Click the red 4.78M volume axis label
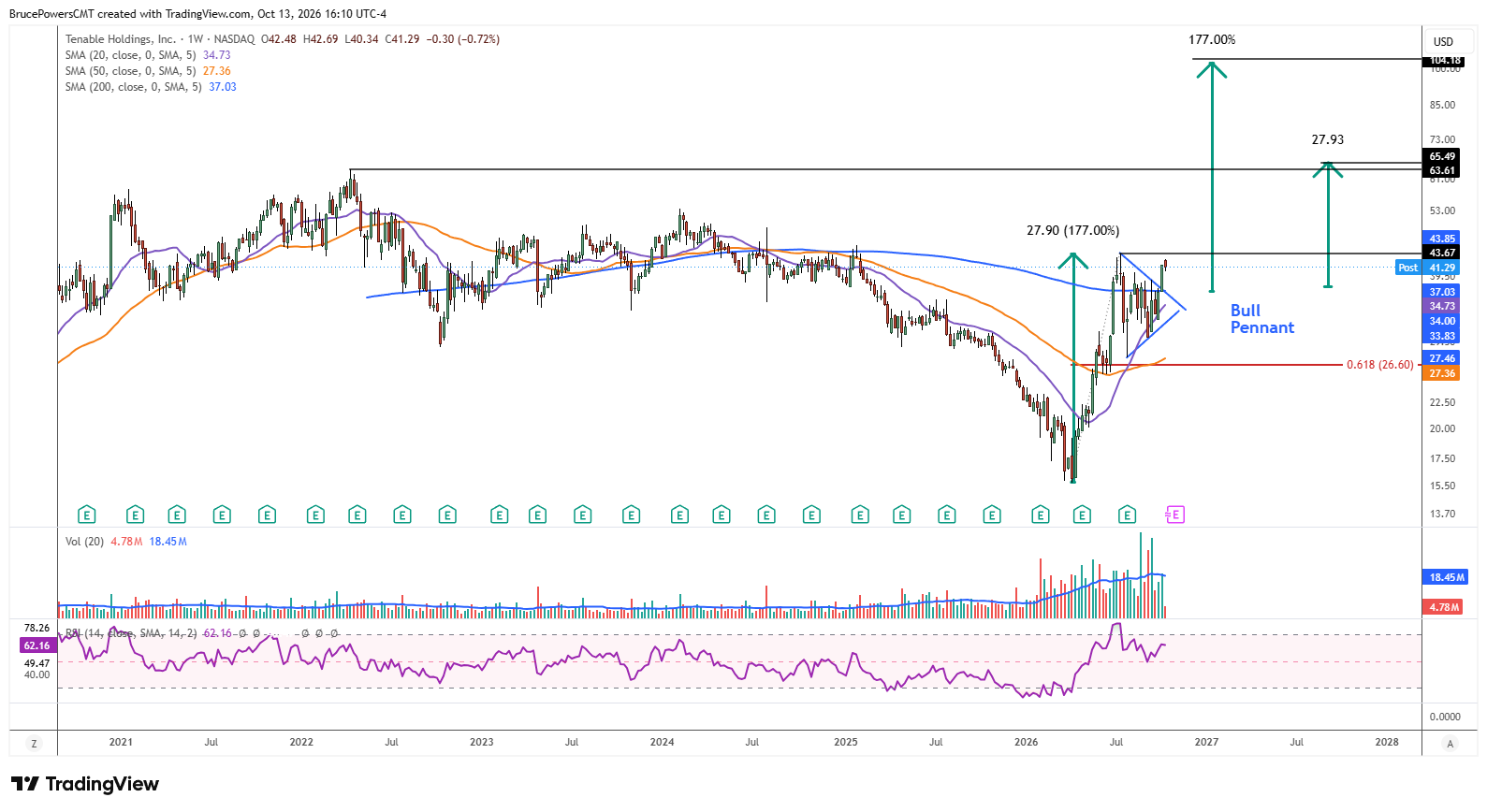This screenshot has width=1487, height=812. tap(1444, 607)
